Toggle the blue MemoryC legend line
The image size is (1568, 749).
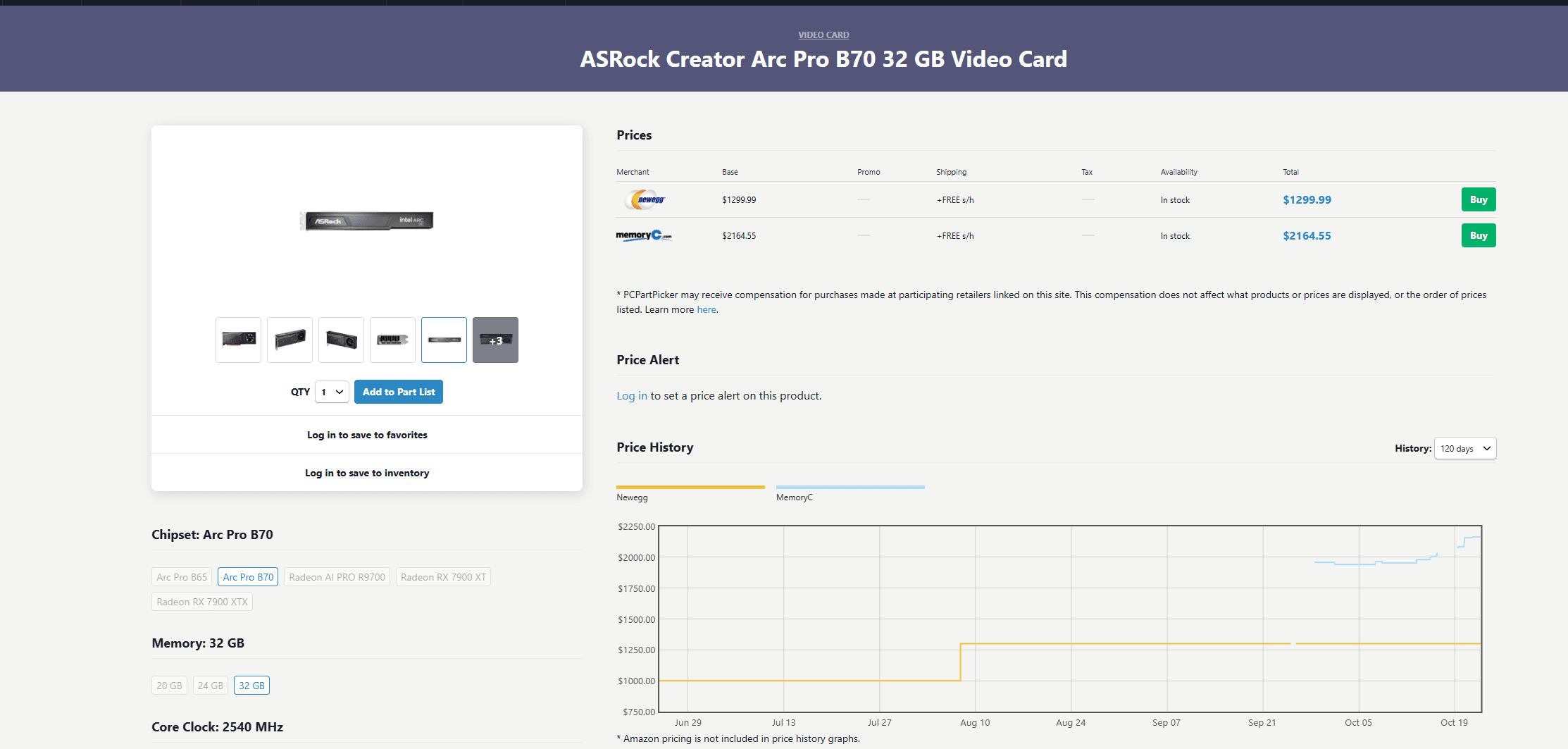[x=850, y=487]
